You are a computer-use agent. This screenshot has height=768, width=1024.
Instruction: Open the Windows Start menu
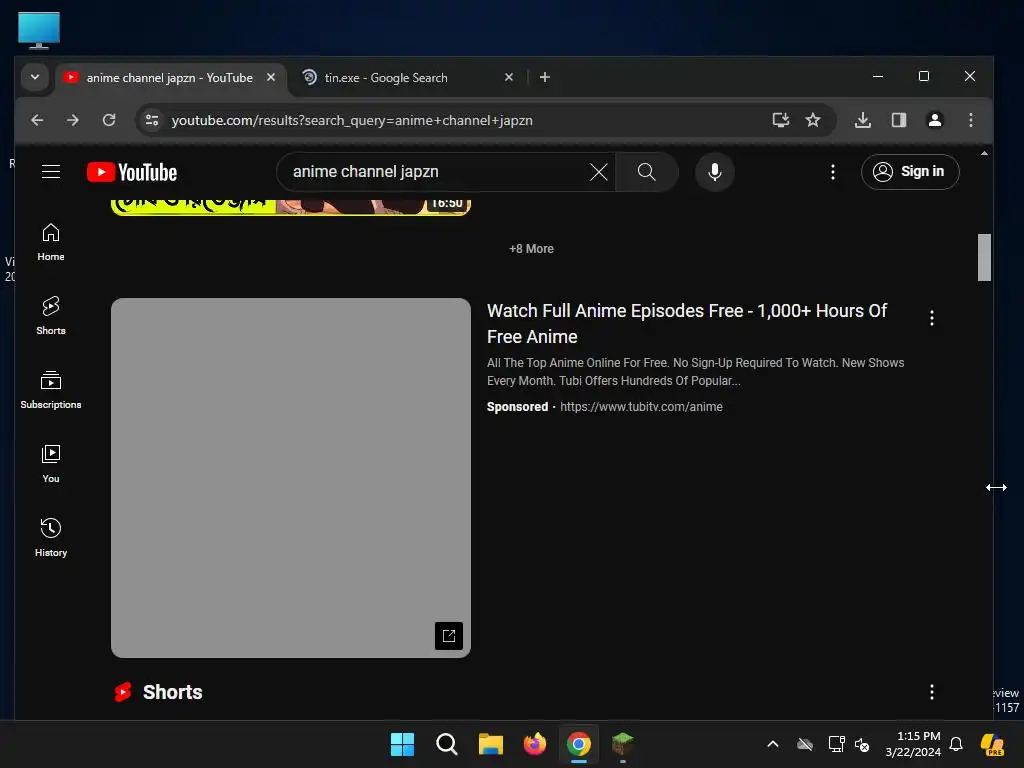point(402,744)
